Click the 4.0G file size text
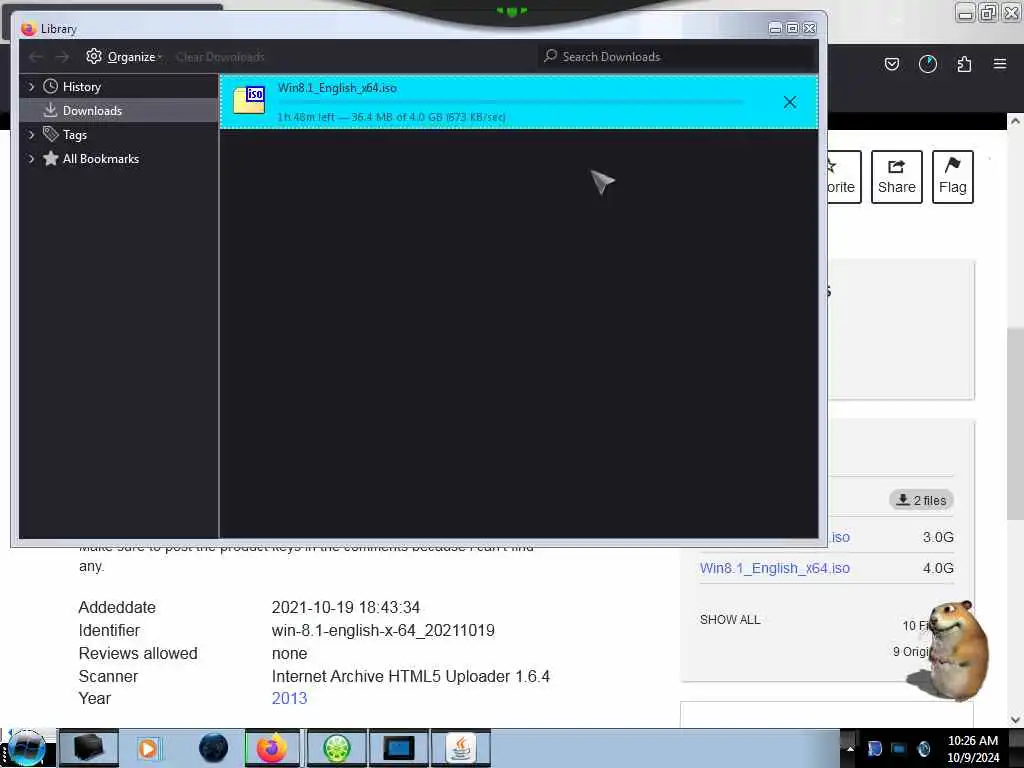Viewport: 1024px width, 768px height. coord(938,568)
